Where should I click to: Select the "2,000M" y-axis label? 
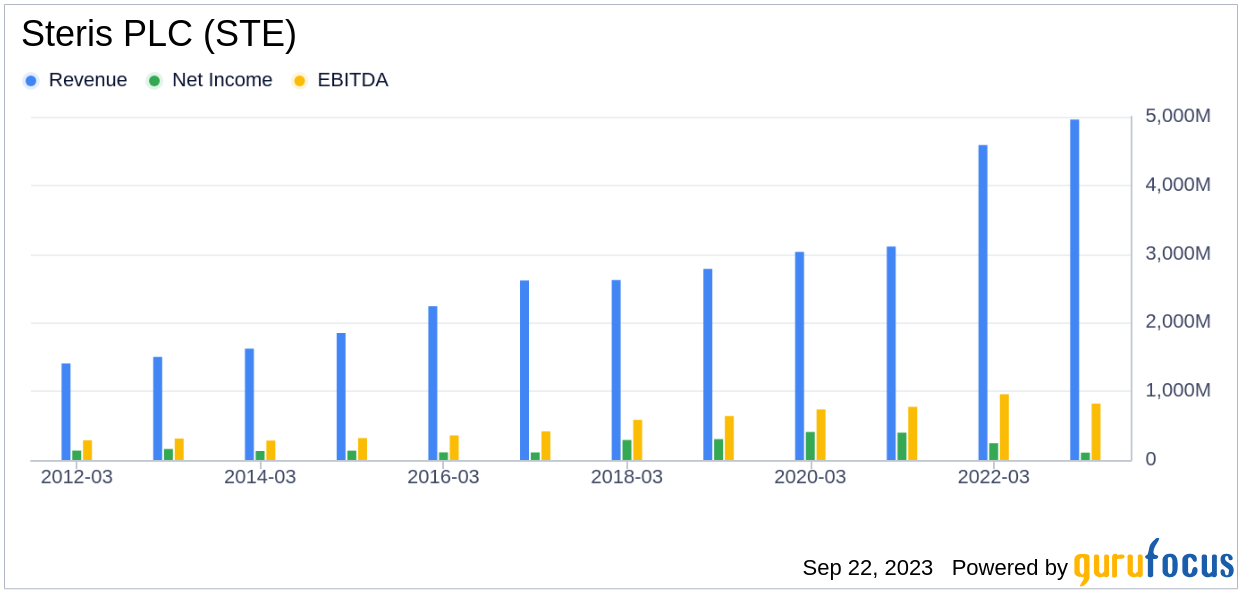[x=1178, y=322]
